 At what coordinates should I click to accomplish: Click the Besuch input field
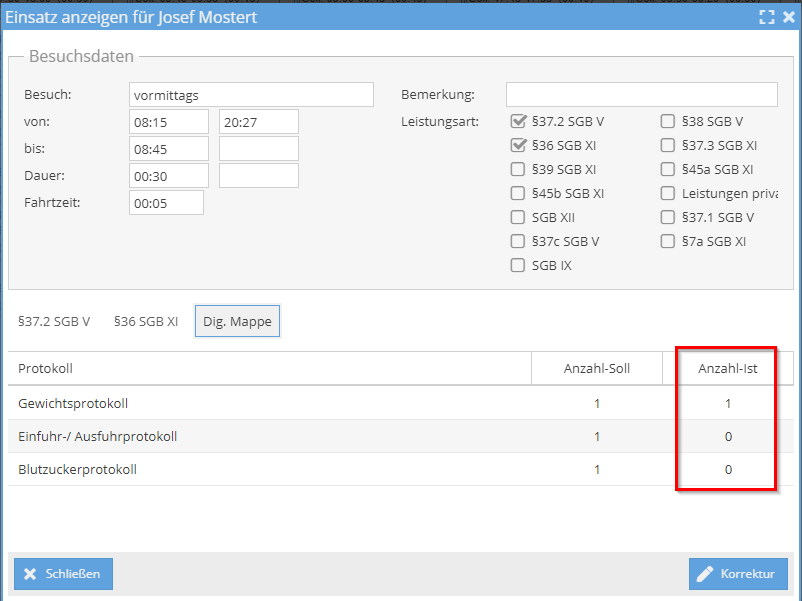(251, 95)
